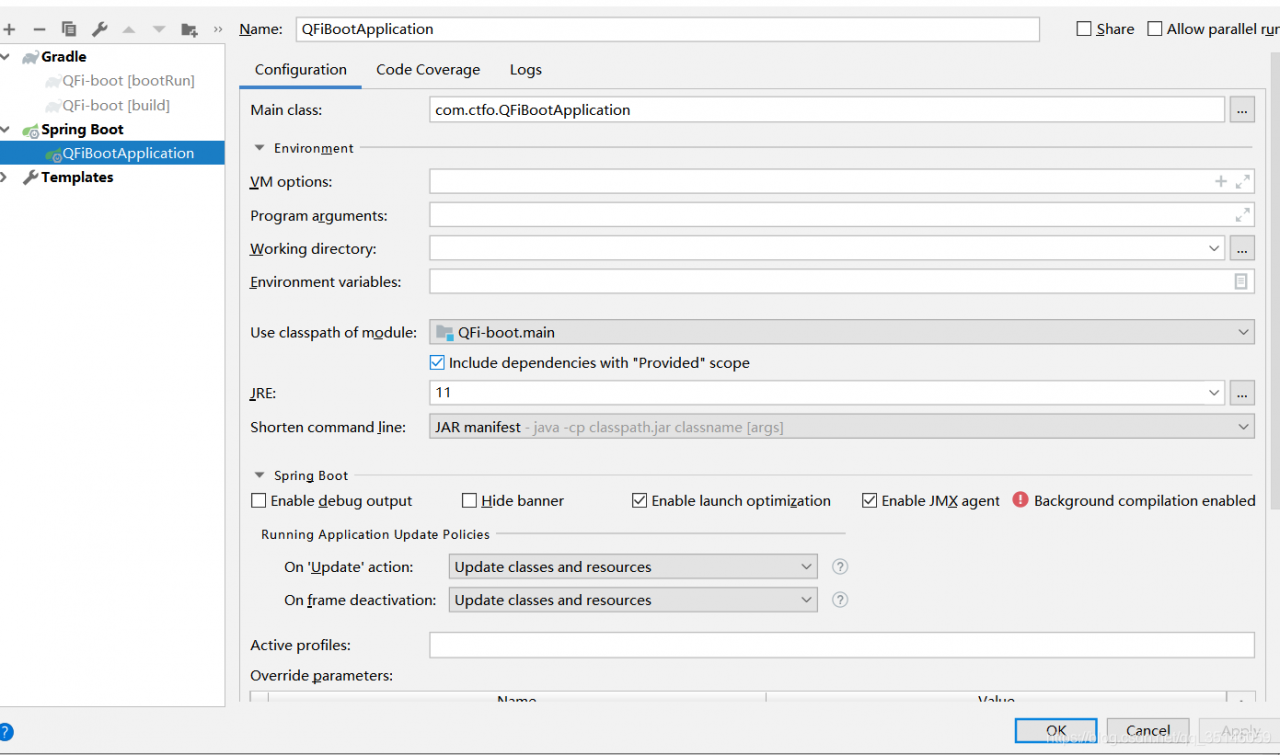Open help for On 'Update' action
This screenshot has width=1280, height=755.
pyautogui.click(x=840, y=566)
